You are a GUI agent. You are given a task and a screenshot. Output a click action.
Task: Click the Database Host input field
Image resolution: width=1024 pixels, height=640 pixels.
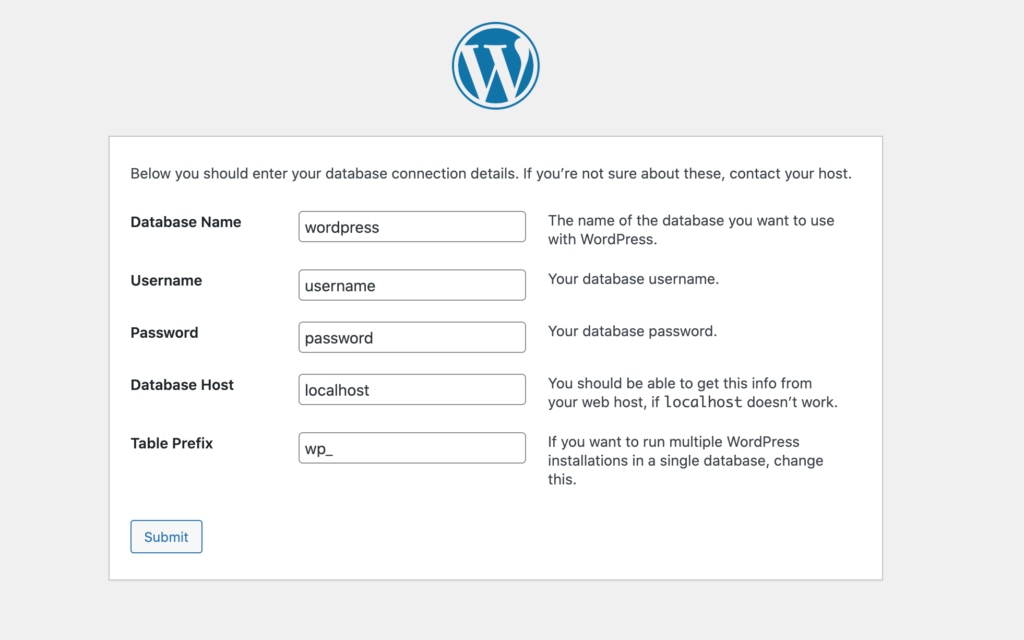point(412,390)
